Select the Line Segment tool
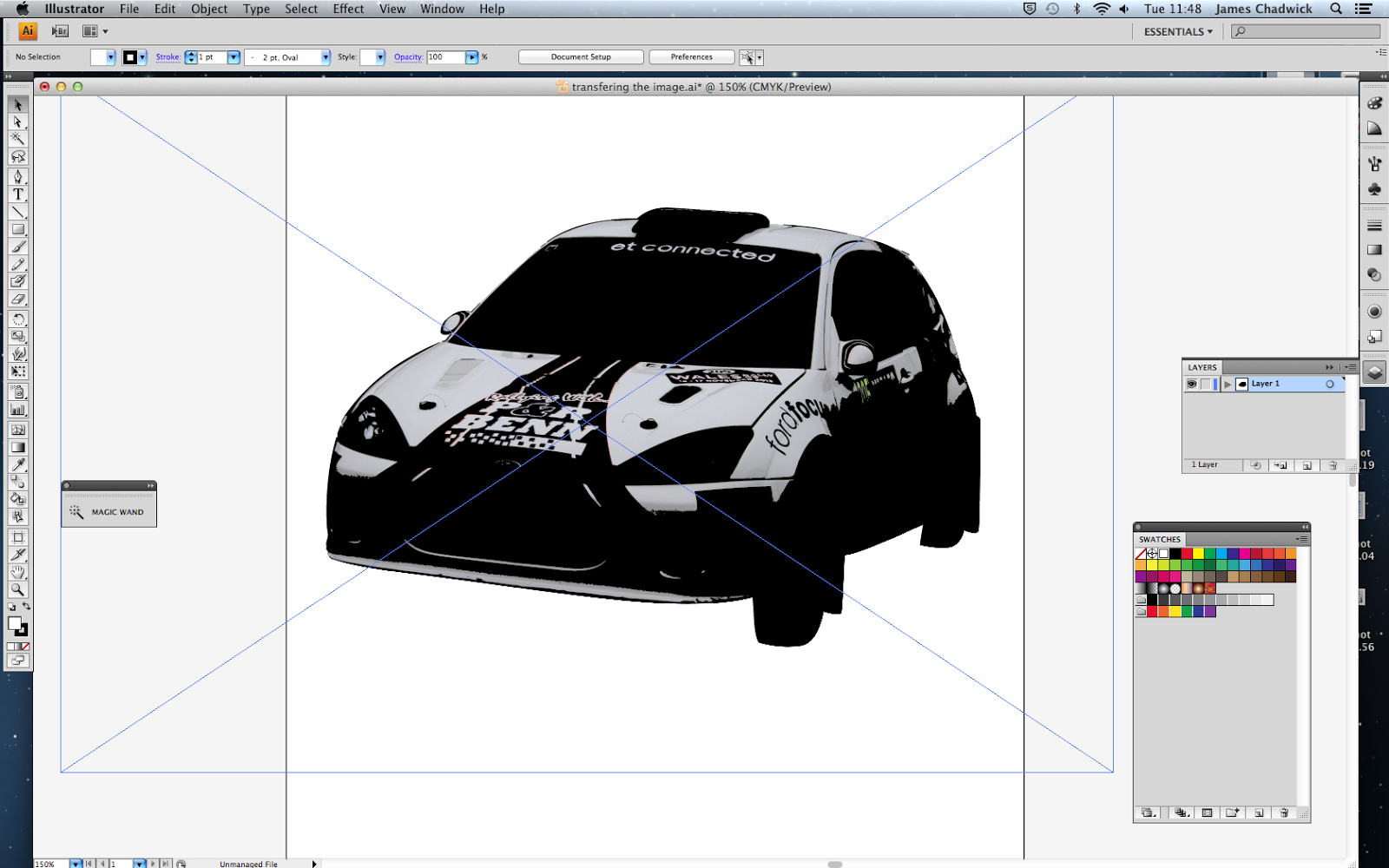This screenshot has height=868, width=1389. pyautogui.click(x=17, y=212)
